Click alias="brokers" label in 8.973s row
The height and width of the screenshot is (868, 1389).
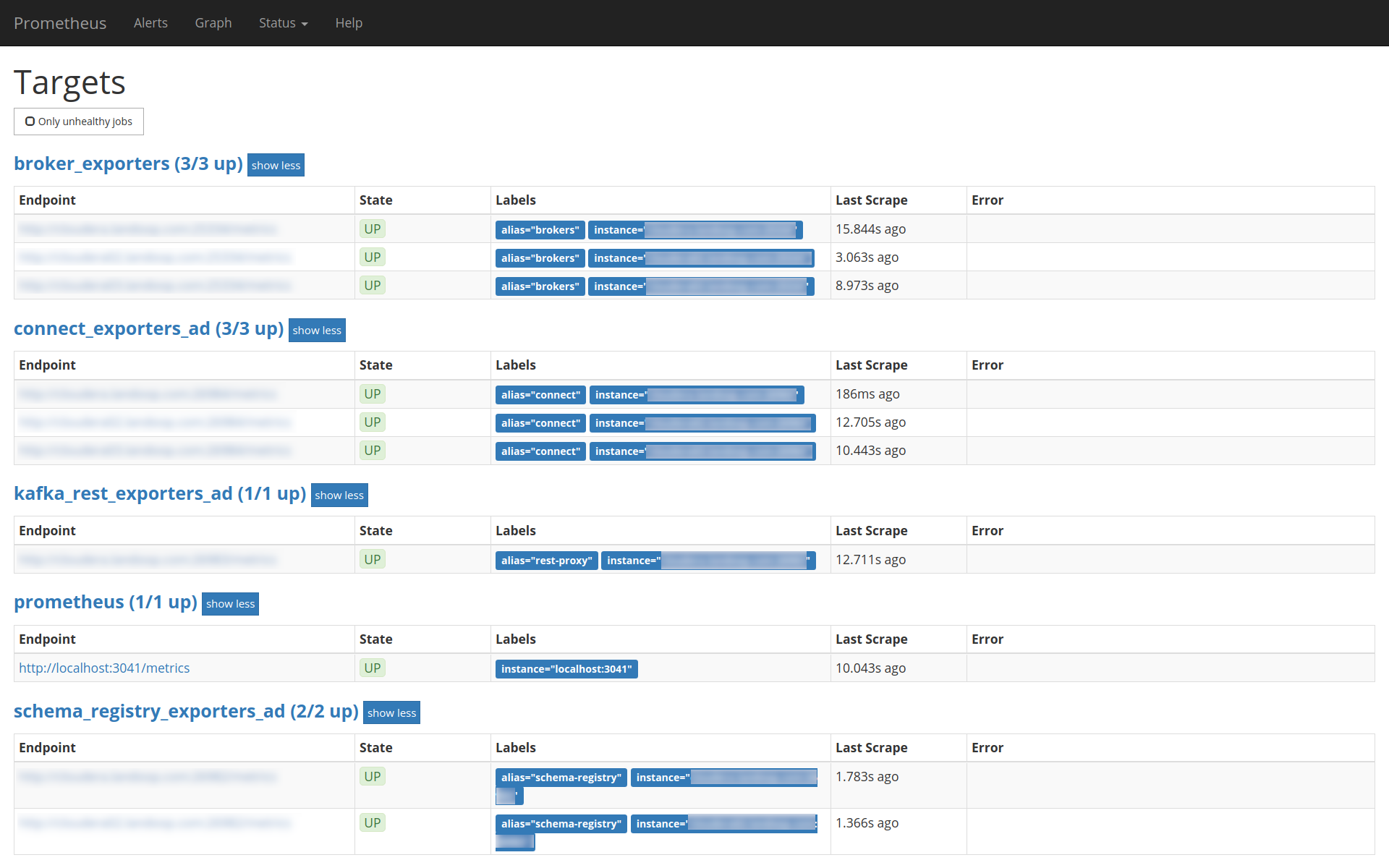(x=540, y=286)
